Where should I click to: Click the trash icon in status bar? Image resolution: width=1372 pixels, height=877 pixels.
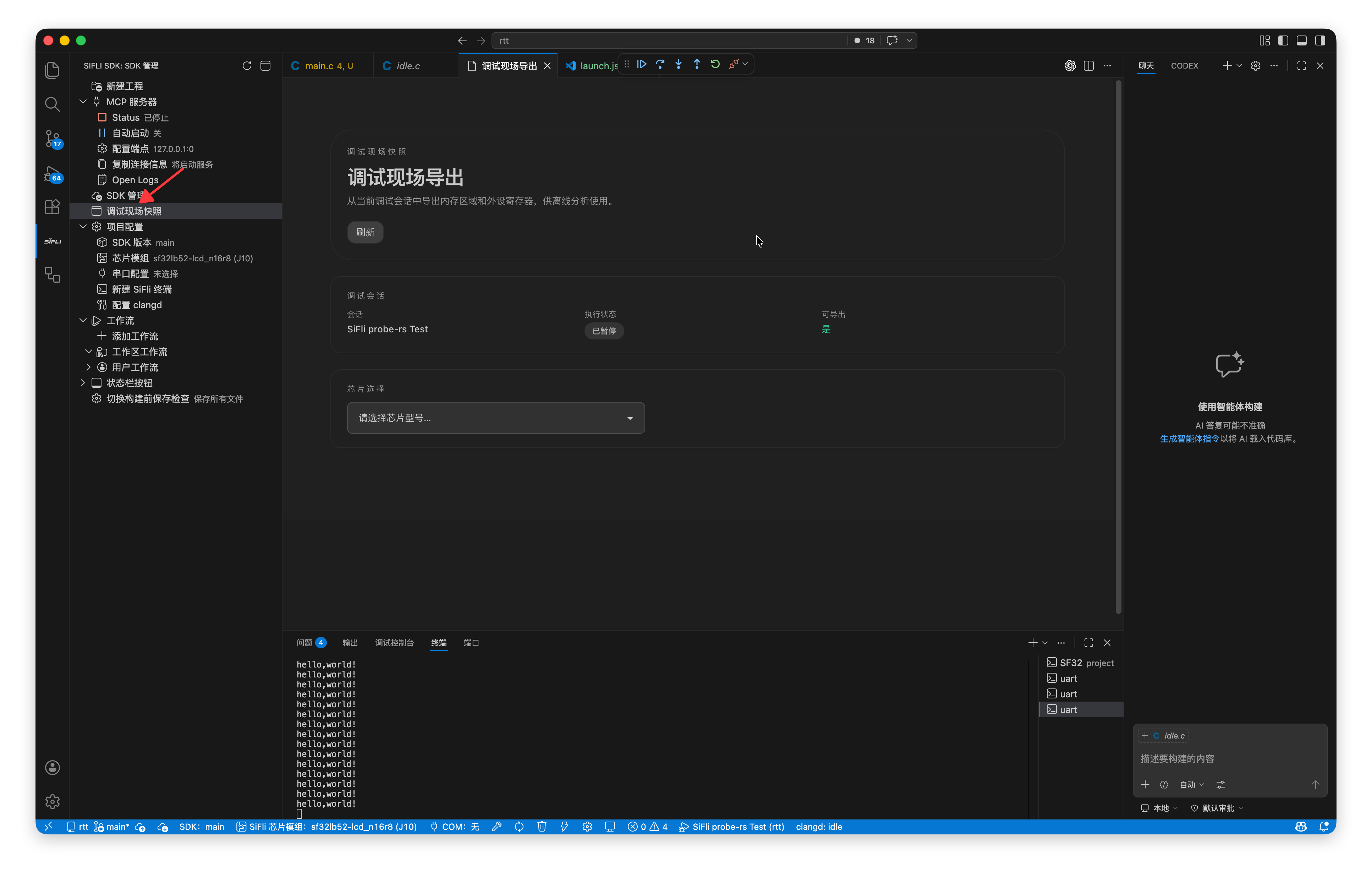click(541, 826)
